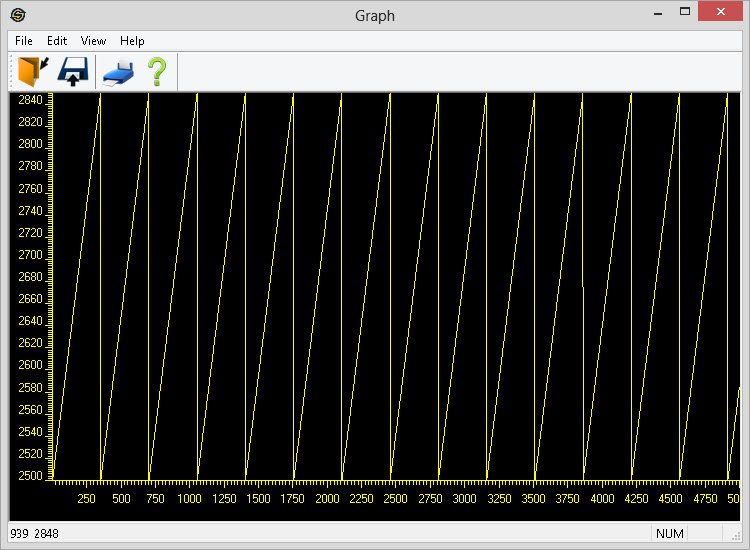Click the Graph title bar text
This screenshot has width=750, height=550.
coord(375,15)
